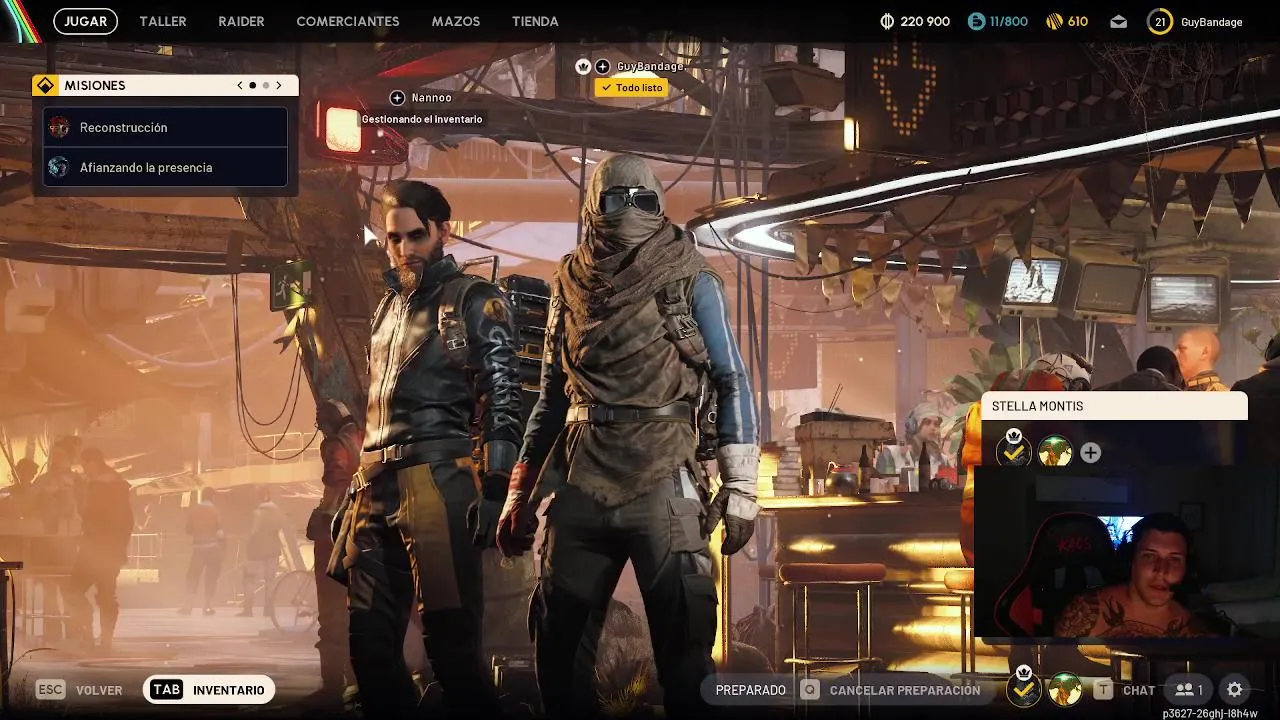Click the Reconstrucción mission icon
1280x720 pixels.
[59, 127]
